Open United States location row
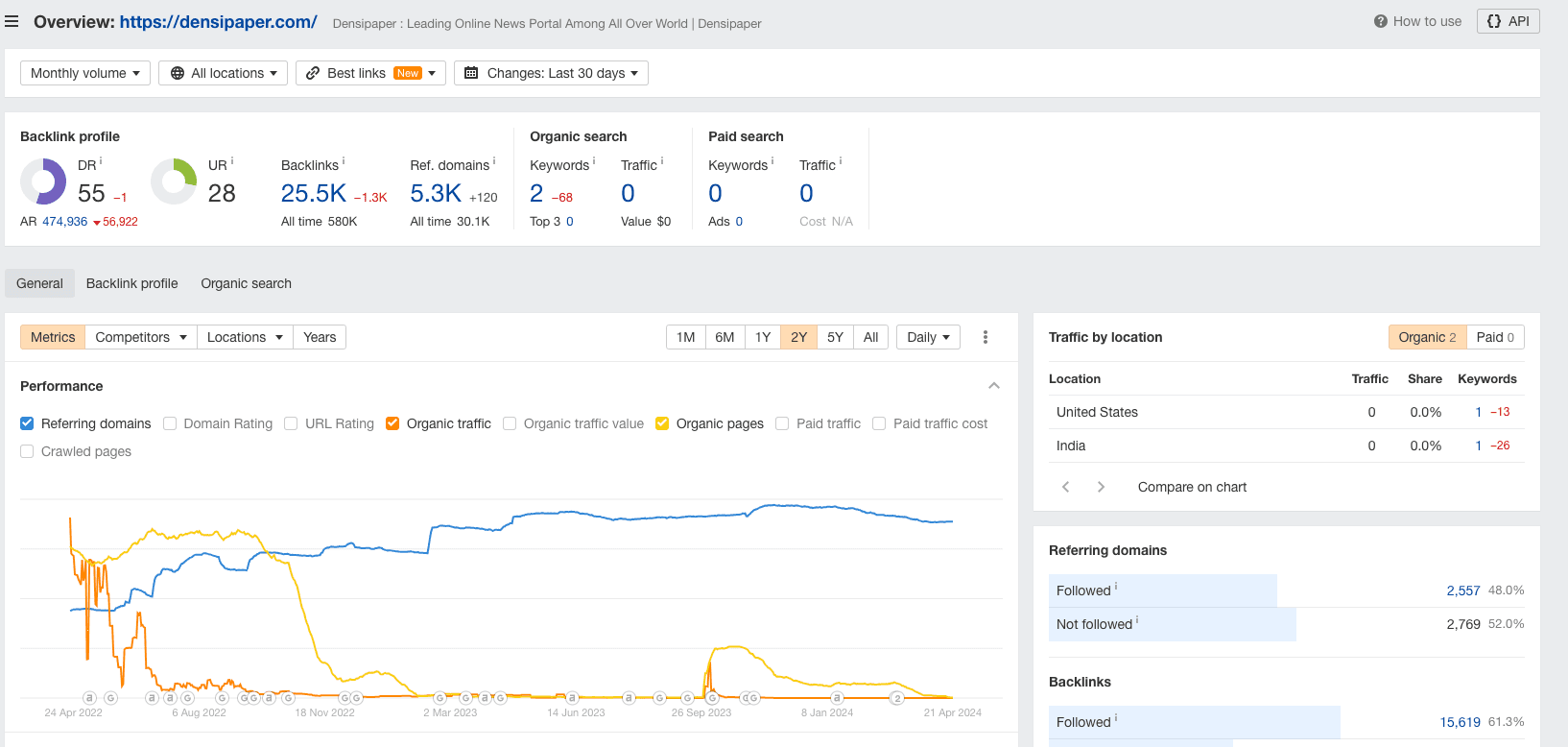The height and width of the screenshot is (747, 1568). tap(1286, 412)
